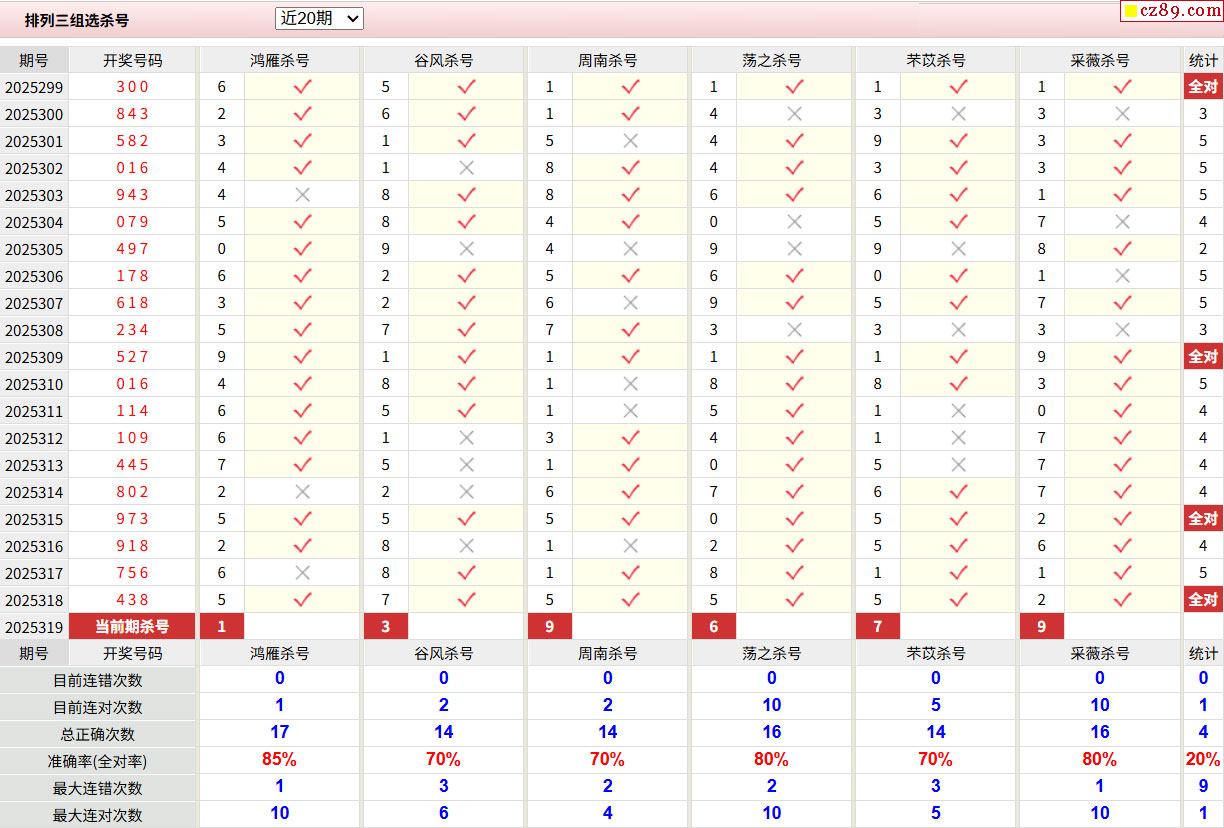The width and height of the screenshot is (1224, 828).
Task: Click gray cross in 谷风 row 2025302
Action: point(466,168)
